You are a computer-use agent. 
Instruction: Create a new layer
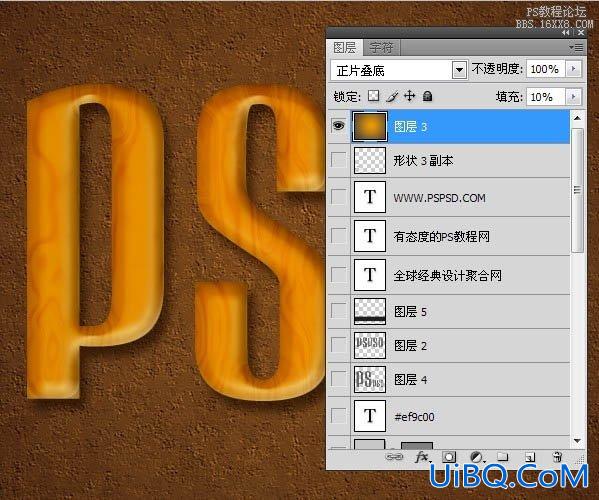[x=530, y=457]
